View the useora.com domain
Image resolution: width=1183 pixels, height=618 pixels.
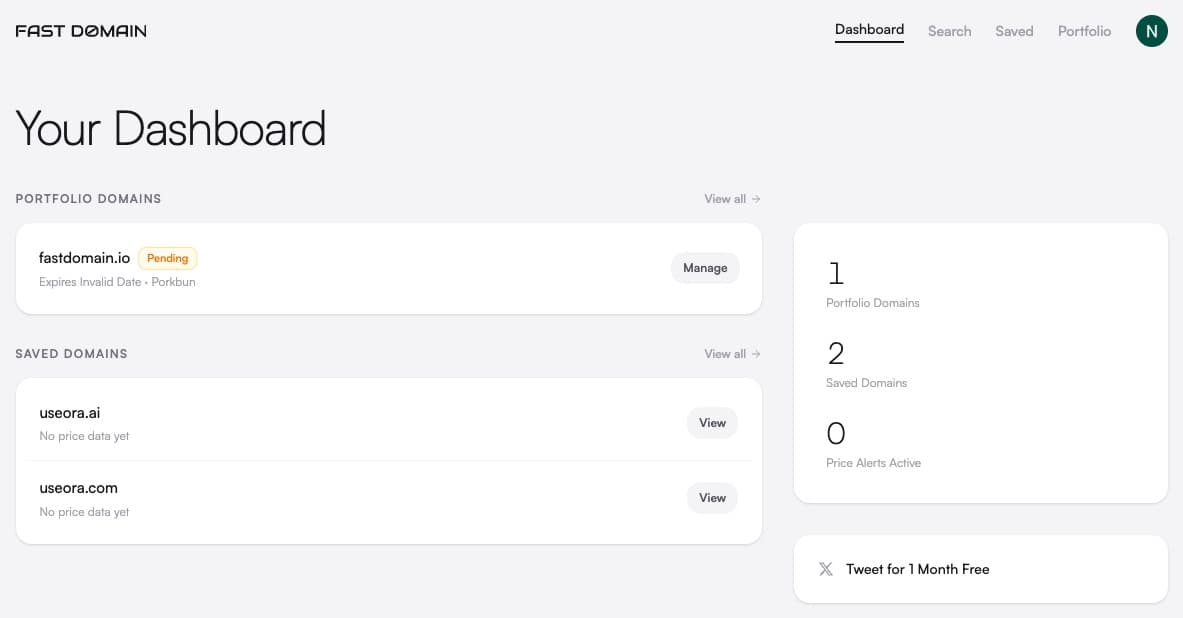pos(712,497)
